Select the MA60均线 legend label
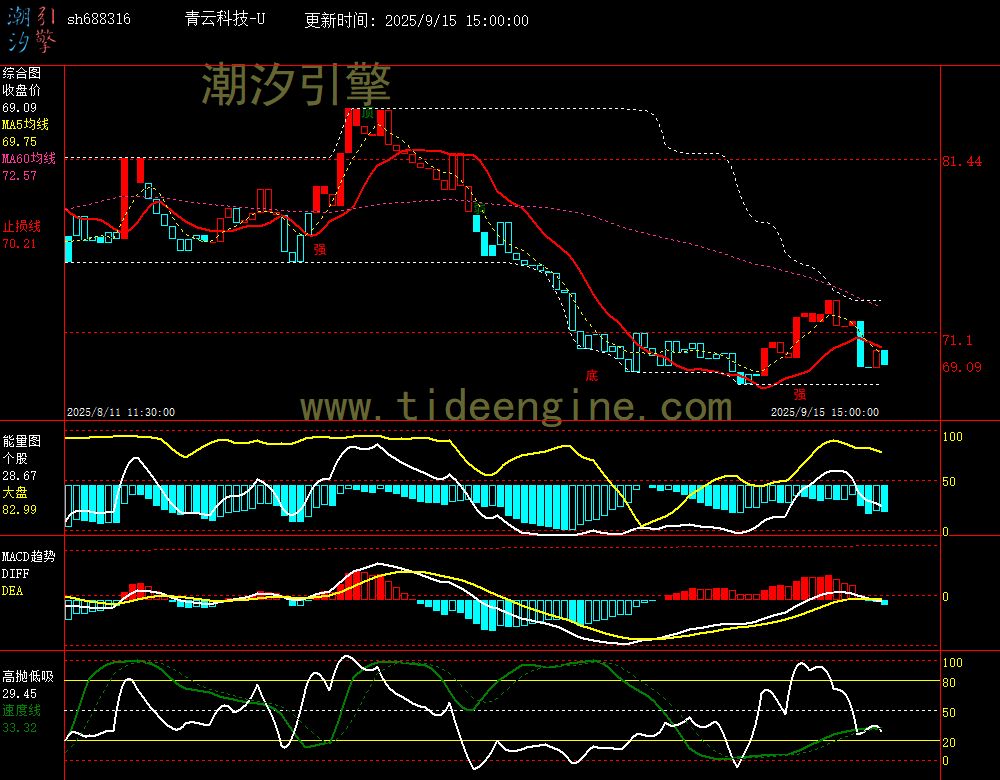 pos(29,158)
